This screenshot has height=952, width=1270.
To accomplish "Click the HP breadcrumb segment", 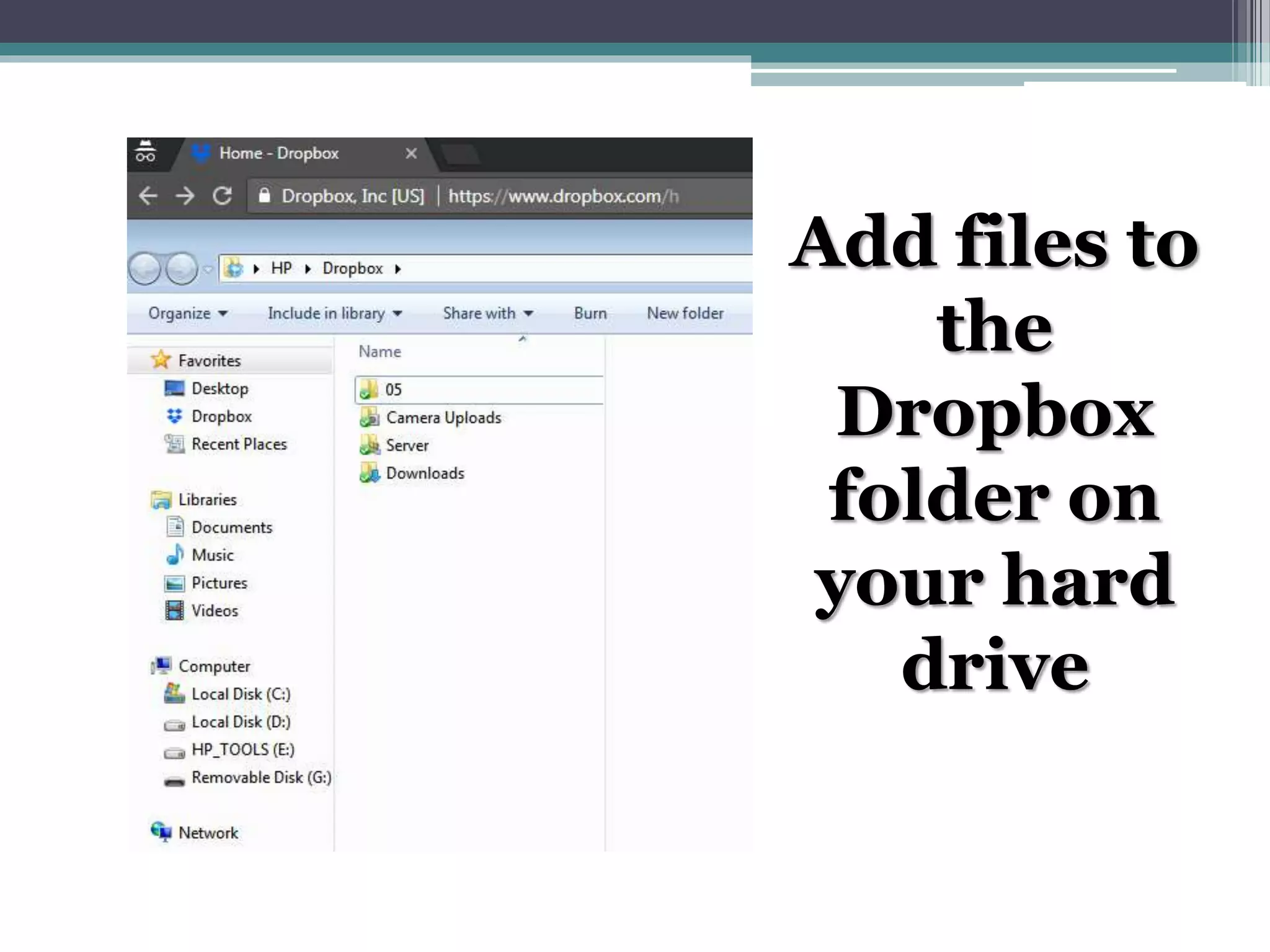I will pyautogui.click(x=282, y=268).
